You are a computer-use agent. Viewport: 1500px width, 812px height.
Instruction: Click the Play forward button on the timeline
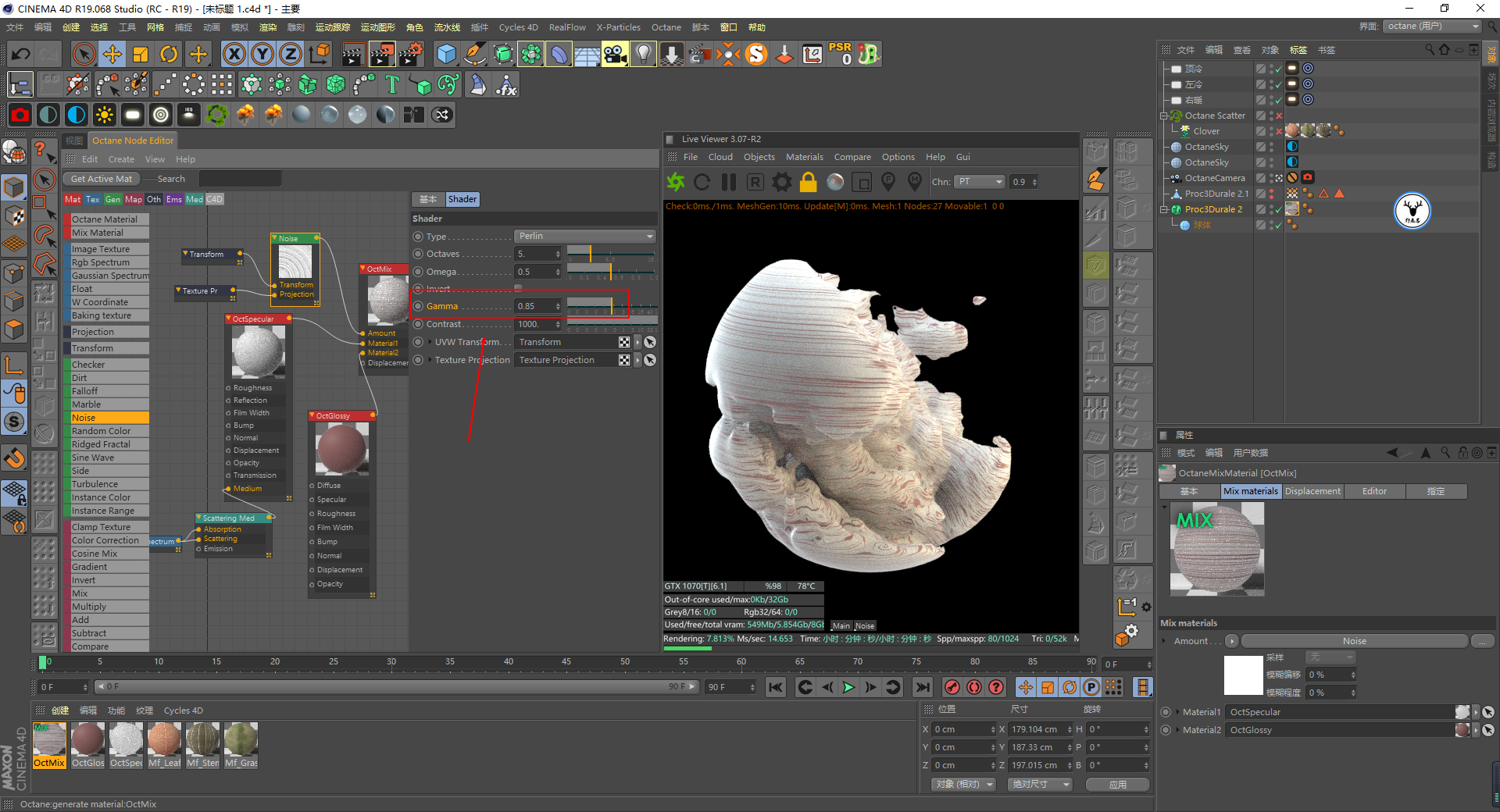(x=848, y=687)
